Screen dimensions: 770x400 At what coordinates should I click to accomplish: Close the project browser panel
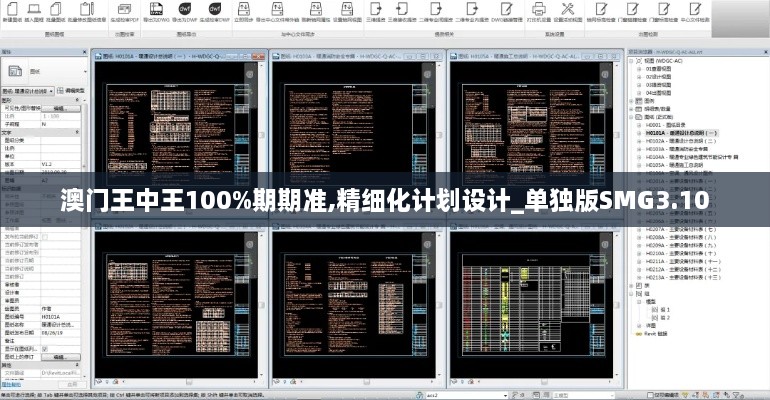(766, 51)
